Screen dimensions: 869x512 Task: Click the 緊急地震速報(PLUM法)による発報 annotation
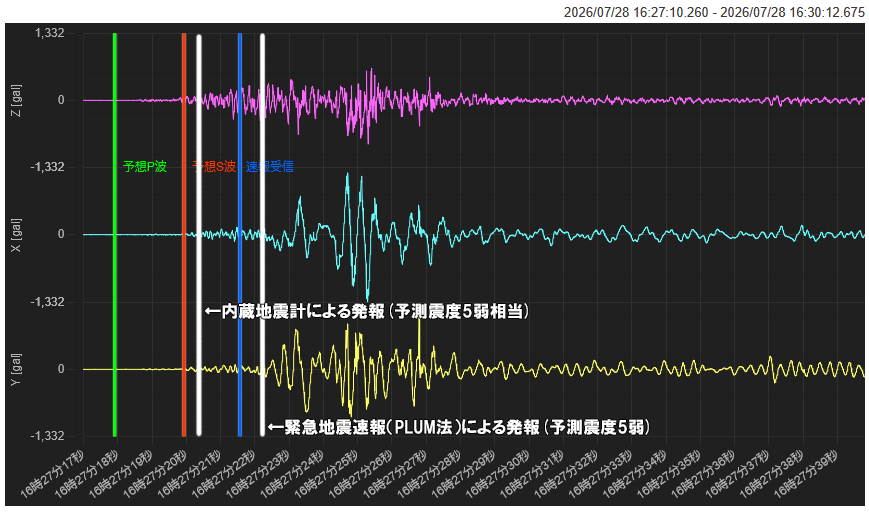[x=458, y=427]
